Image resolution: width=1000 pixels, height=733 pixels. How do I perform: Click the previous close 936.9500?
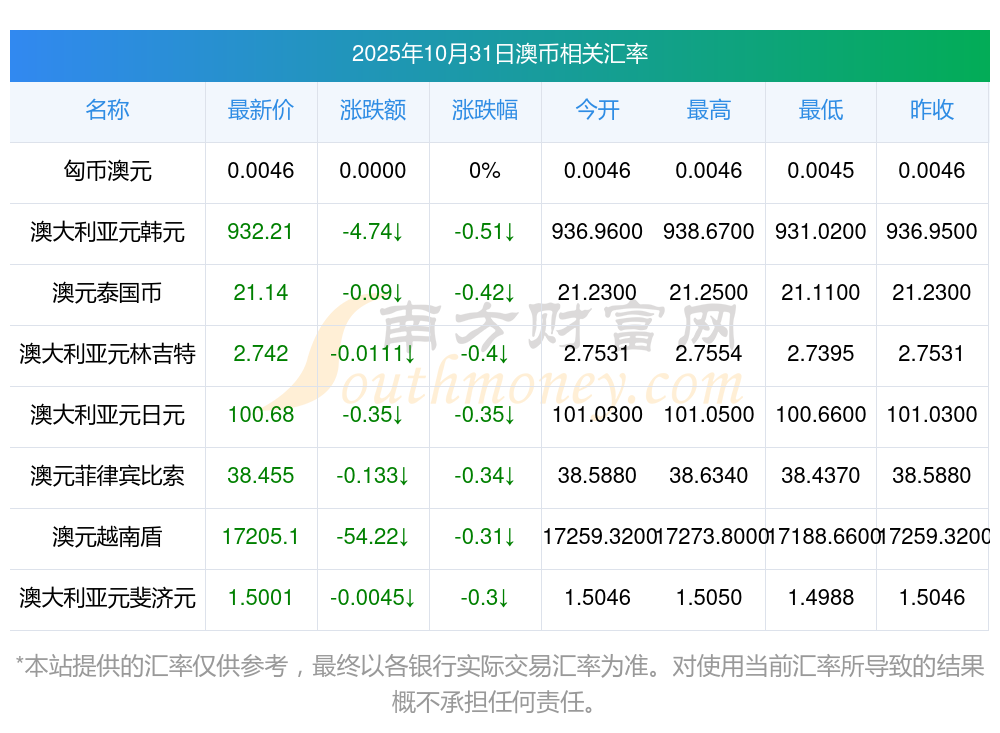tap(932, 232)
